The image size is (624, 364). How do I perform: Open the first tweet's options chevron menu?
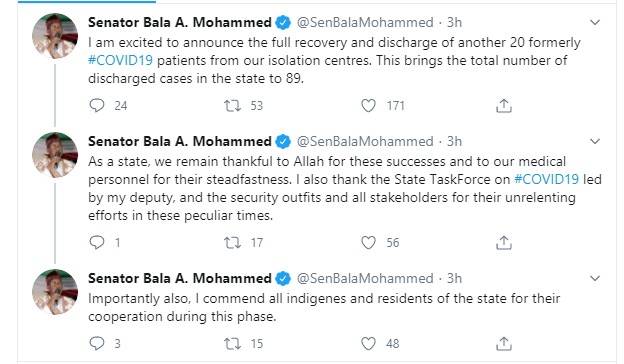(x=595, y=22)
